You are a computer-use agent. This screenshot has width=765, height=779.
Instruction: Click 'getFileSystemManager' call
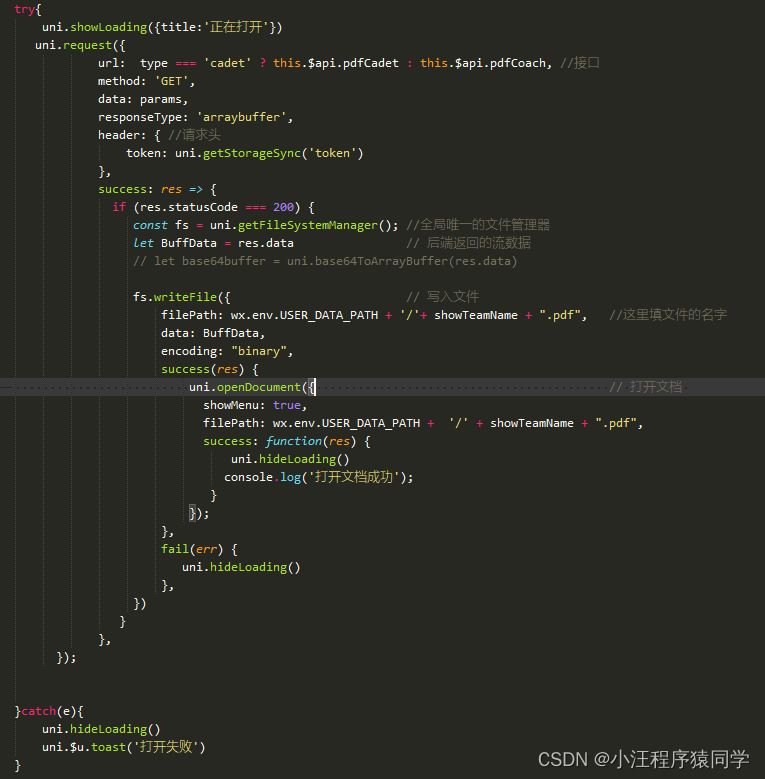pos(308,225)
